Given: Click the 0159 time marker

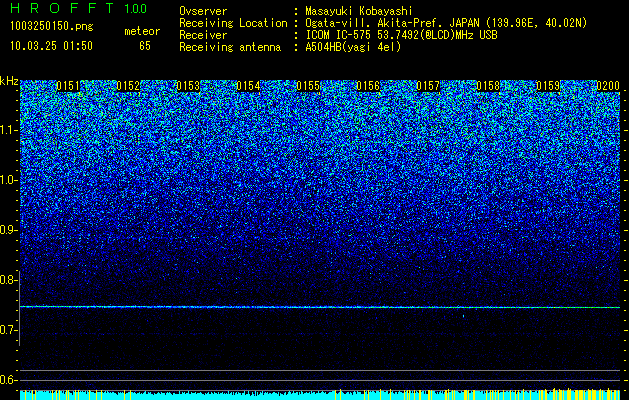Looking at the screenshot, I should click(548, 86).
